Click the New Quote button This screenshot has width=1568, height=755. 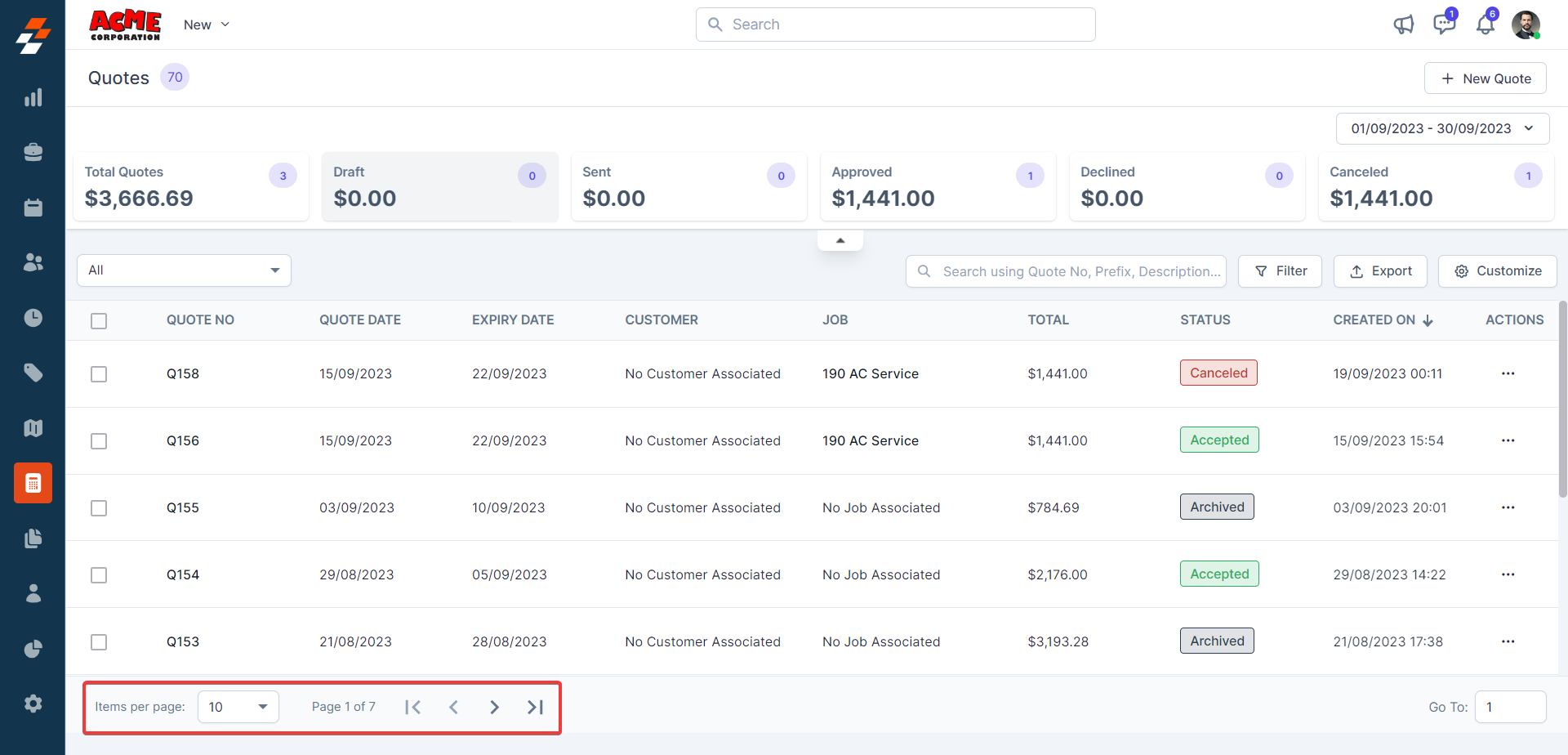click(x=1485, y=78)
